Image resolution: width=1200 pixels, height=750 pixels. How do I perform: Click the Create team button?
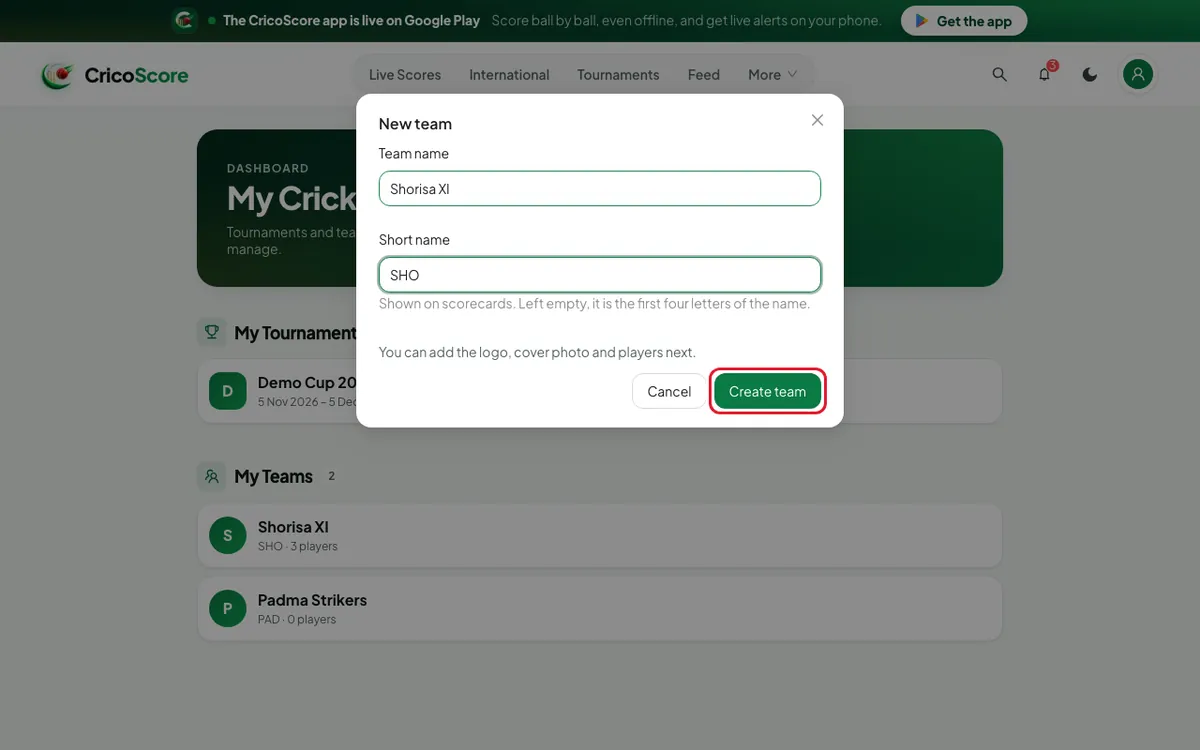pyautogui.click(x=767, y=391)
